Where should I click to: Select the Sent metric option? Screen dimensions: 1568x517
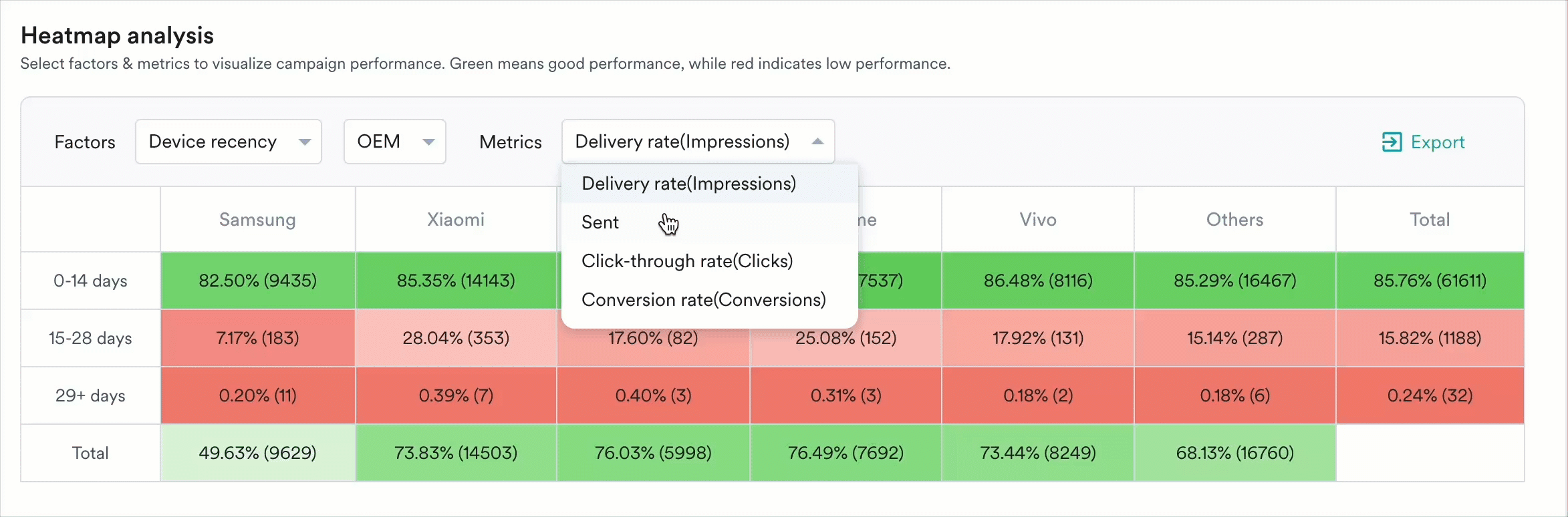click(600, 222)
